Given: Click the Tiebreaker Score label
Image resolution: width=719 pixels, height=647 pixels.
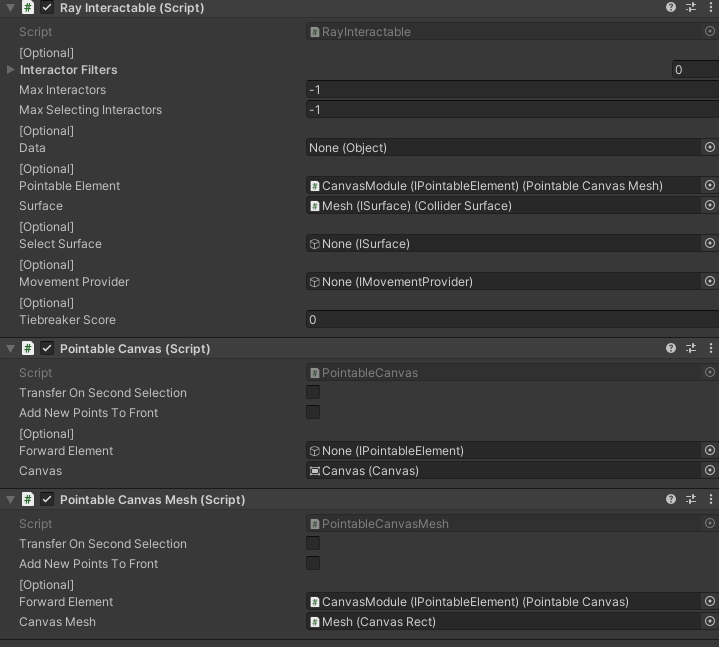Looking at the screenshot, I should click(67, 320).
